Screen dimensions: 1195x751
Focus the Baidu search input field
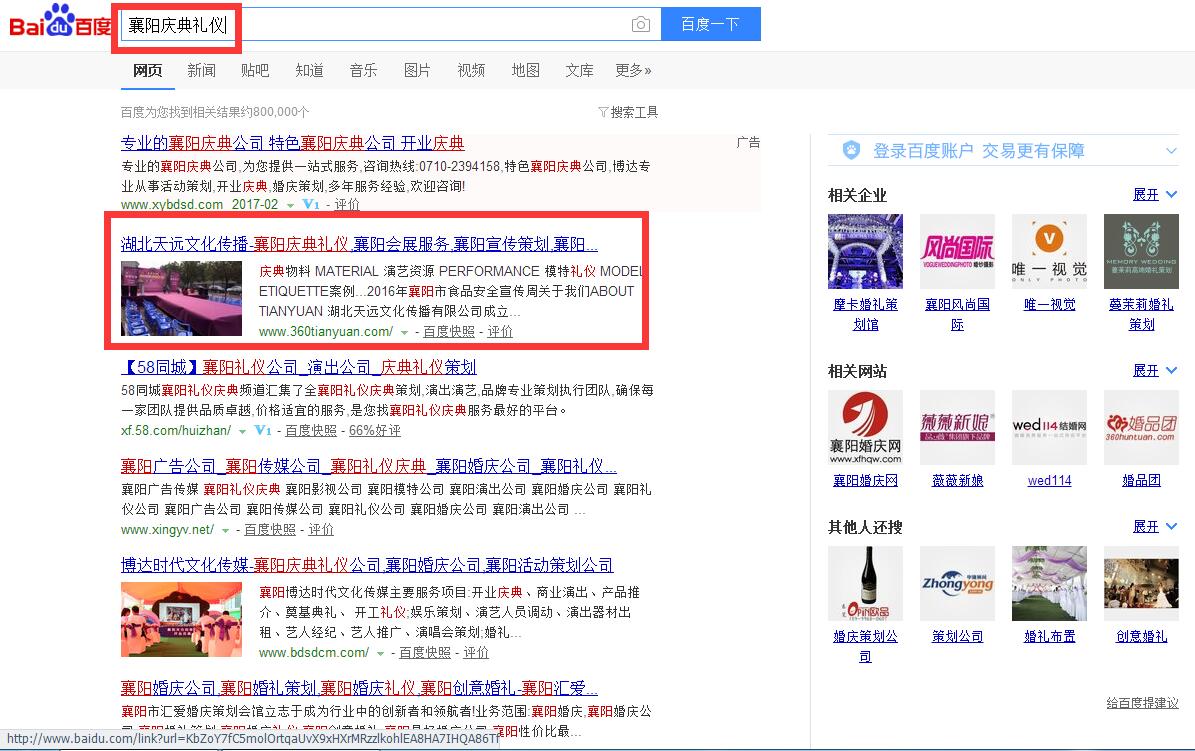click(x=391, y=24)
